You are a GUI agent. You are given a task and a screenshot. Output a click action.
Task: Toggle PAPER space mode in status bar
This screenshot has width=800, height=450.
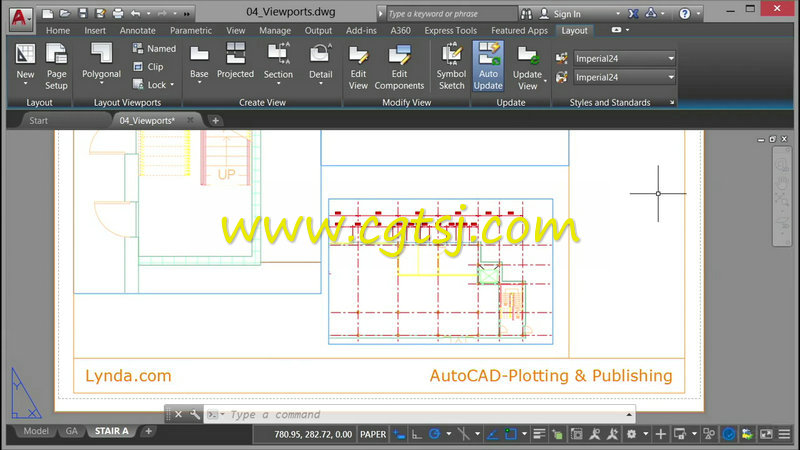coord(373,434)
